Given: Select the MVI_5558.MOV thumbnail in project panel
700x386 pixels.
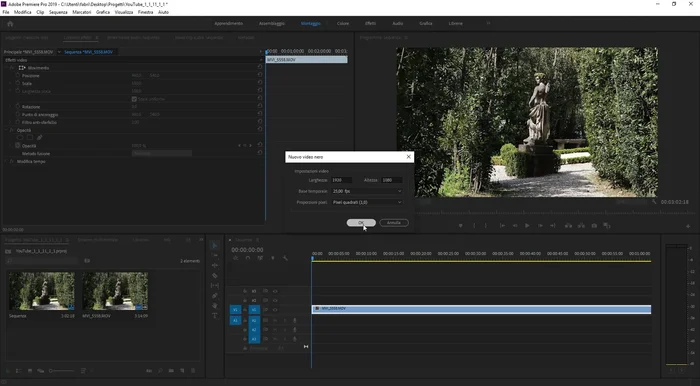Looking at the screenshot, I should 115,291.
